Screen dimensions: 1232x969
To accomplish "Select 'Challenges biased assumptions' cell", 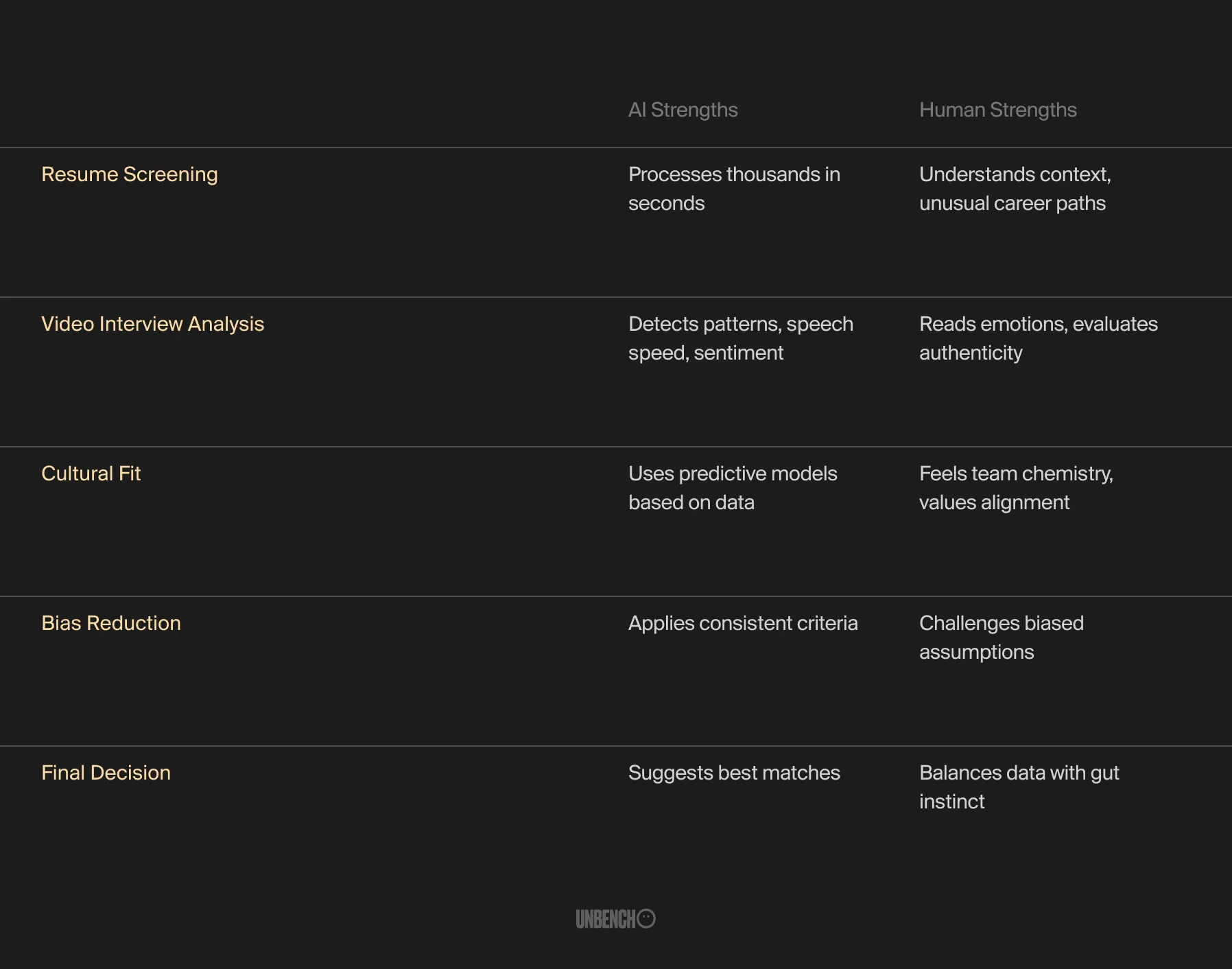I will (x=1002, y=638).
